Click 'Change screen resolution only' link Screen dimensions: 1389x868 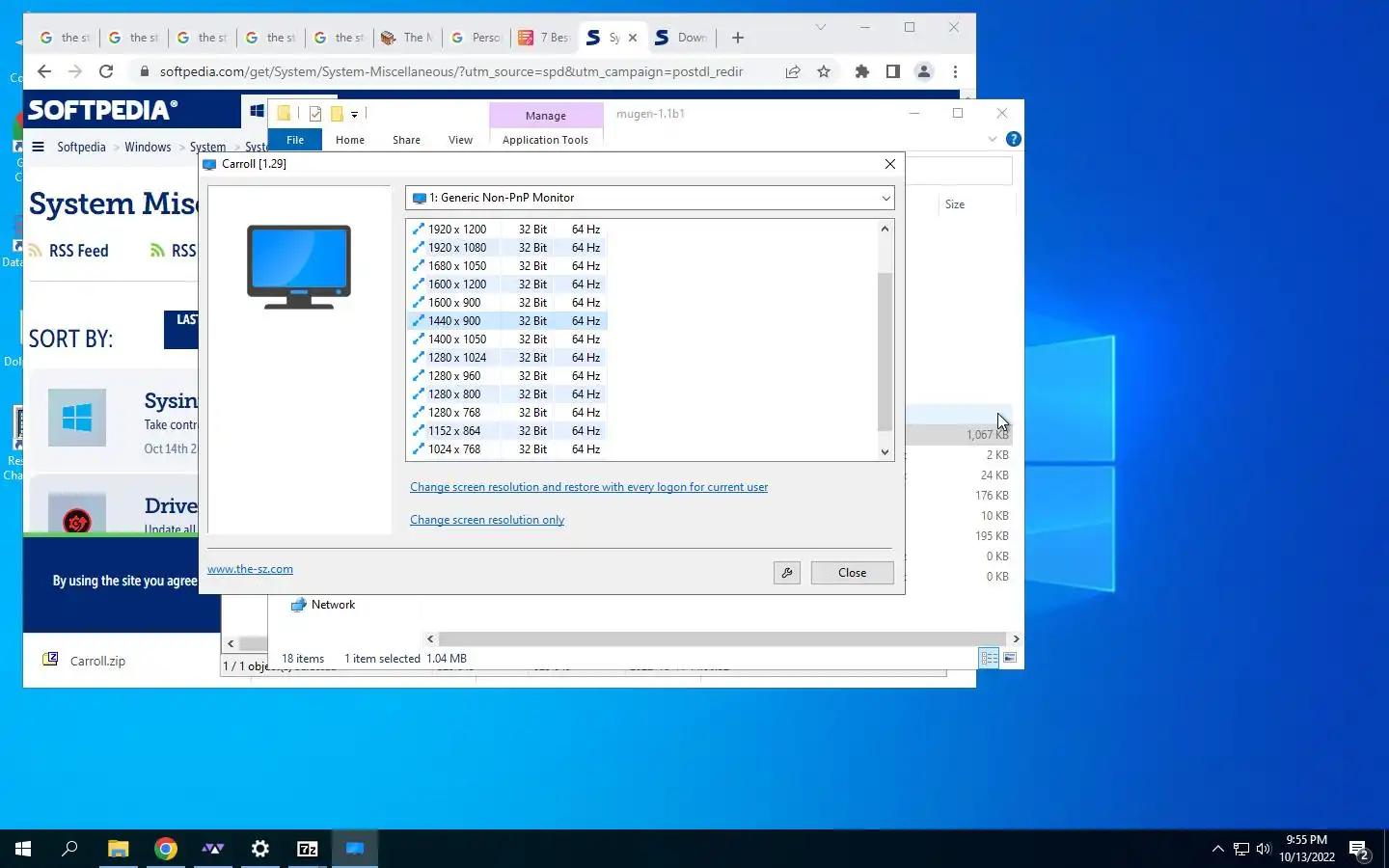click(487, 520)
